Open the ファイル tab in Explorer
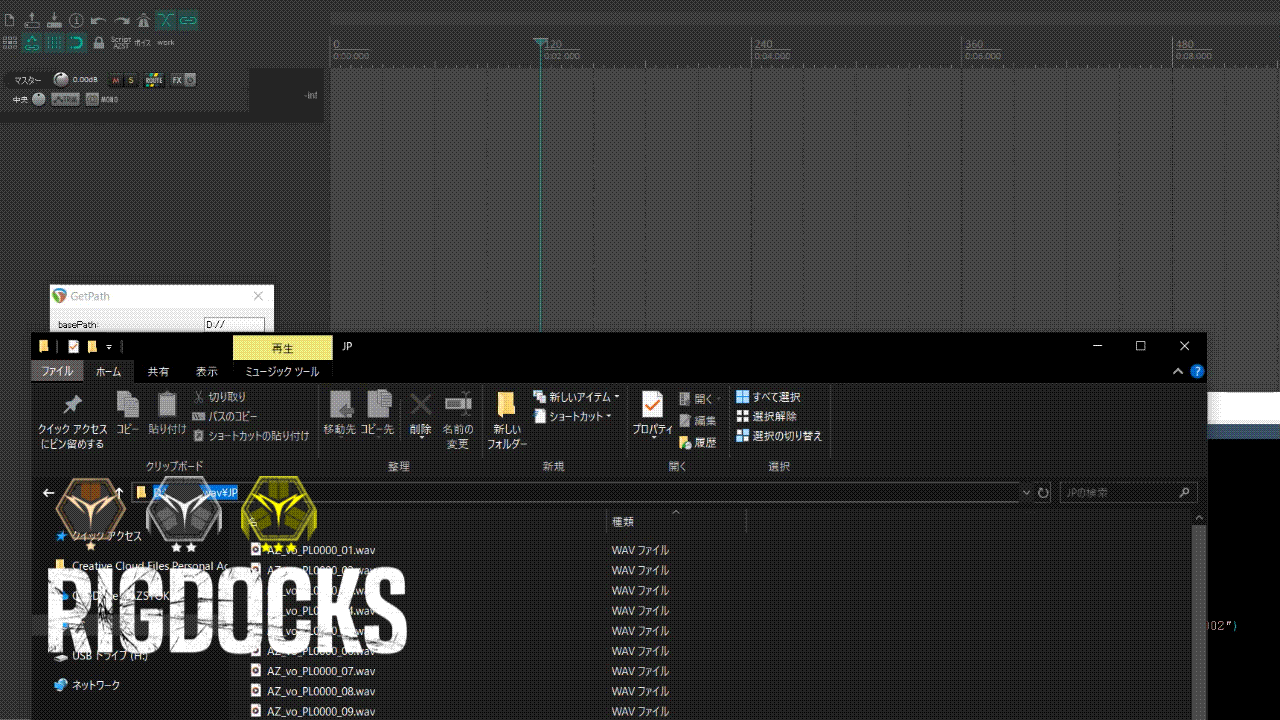This screenshot has height=720, width=1280. [57, 371]
